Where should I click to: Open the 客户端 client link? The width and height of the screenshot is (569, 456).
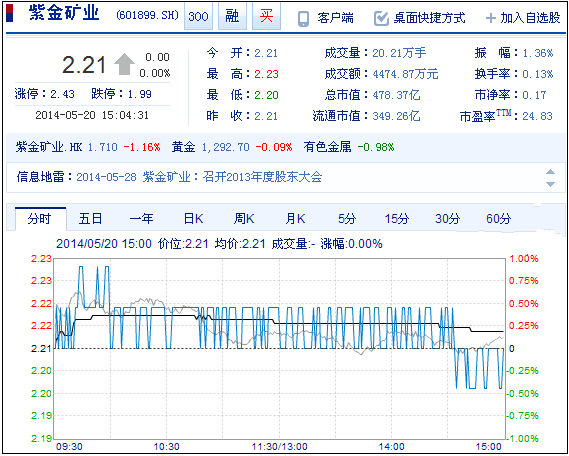[x=335, y=18]
